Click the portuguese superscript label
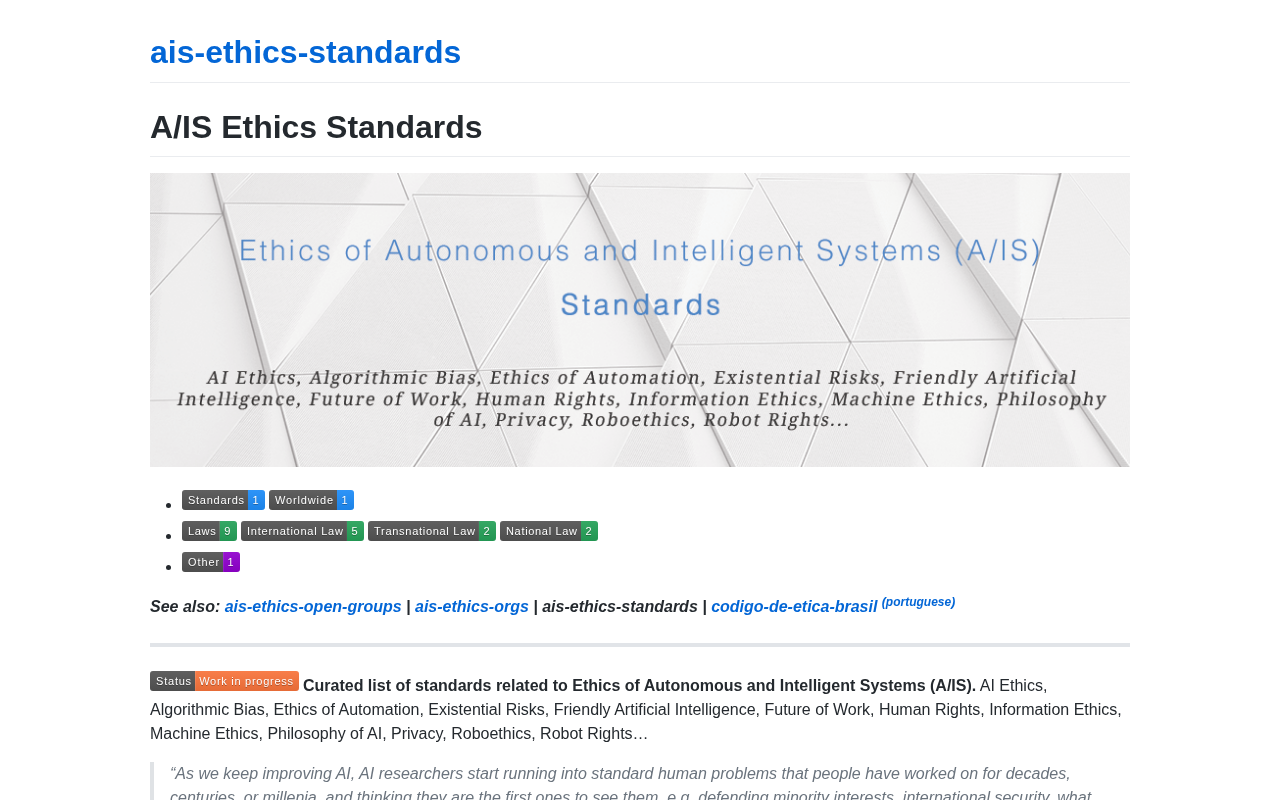This screenshot has width=1280, height=800. click(918, 602)
